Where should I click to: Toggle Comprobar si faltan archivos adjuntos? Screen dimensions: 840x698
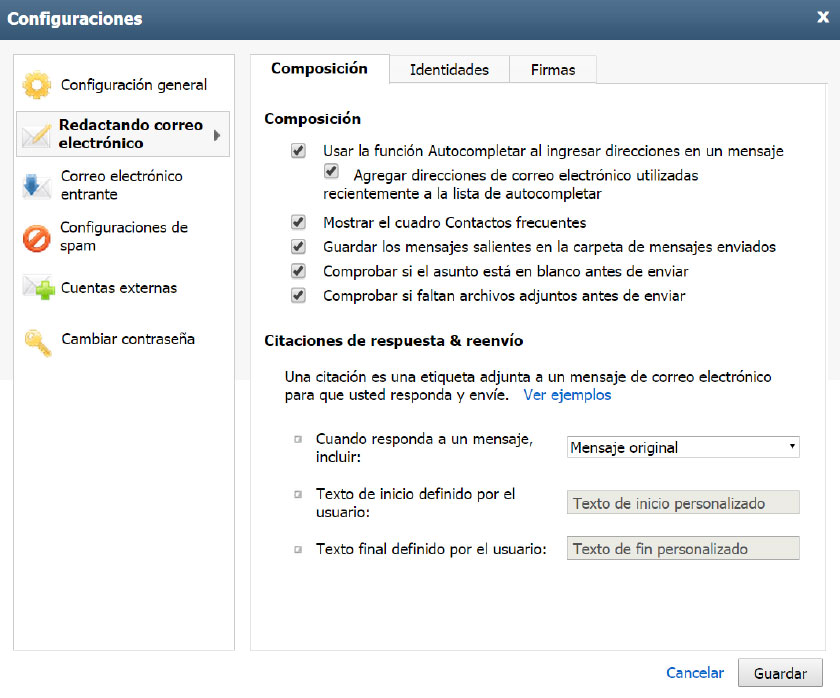[298, 296]
